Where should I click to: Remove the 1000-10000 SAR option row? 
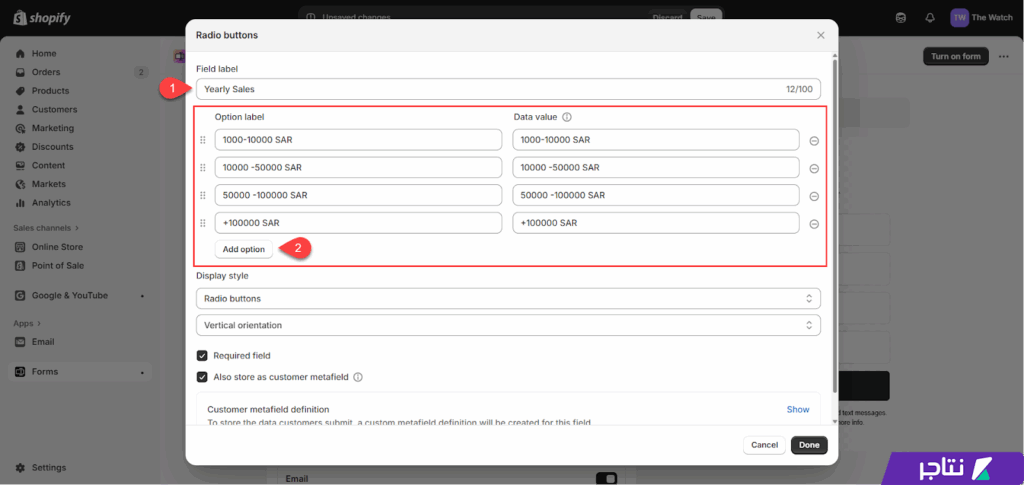tap(814, 141)
